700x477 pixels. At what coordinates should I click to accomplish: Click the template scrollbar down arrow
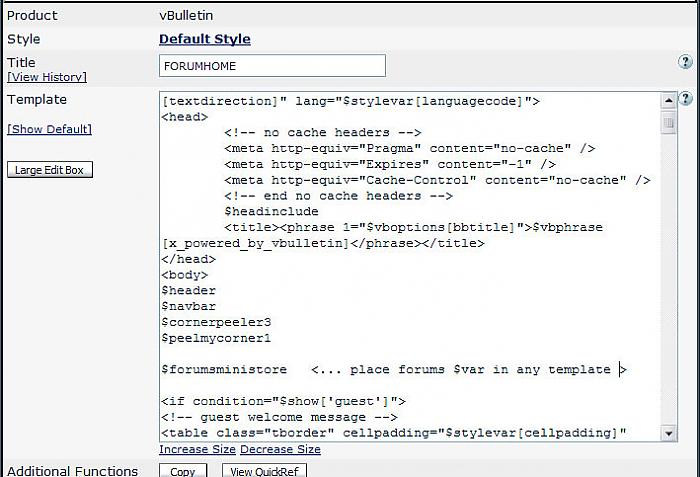coord(669,433)
